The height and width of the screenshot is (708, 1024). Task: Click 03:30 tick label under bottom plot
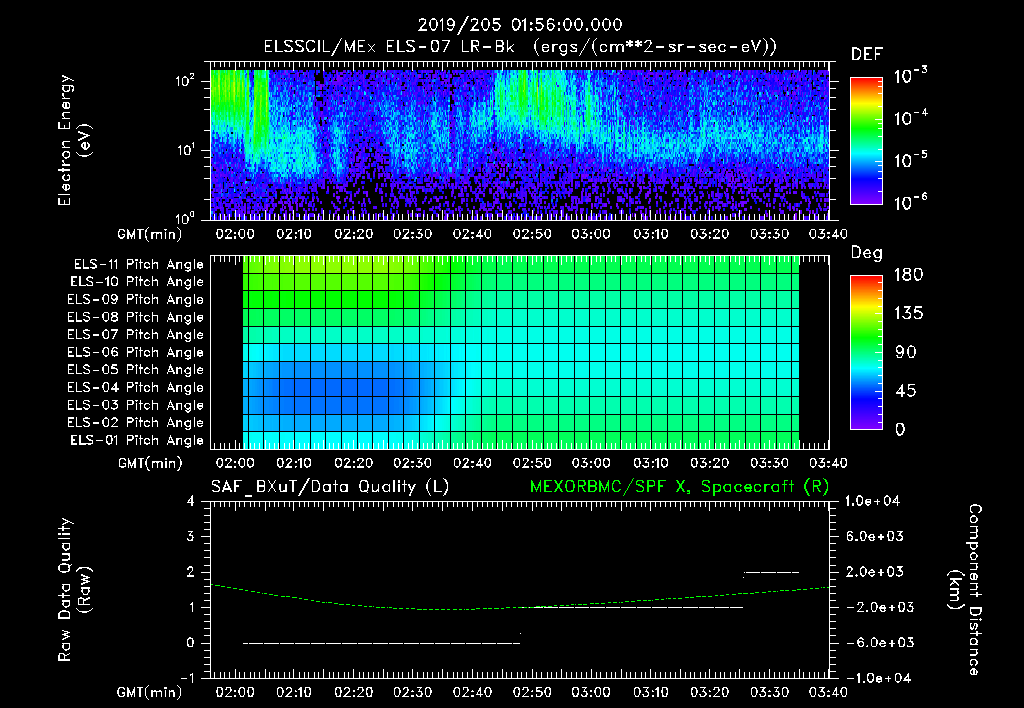tap(769, 692)
